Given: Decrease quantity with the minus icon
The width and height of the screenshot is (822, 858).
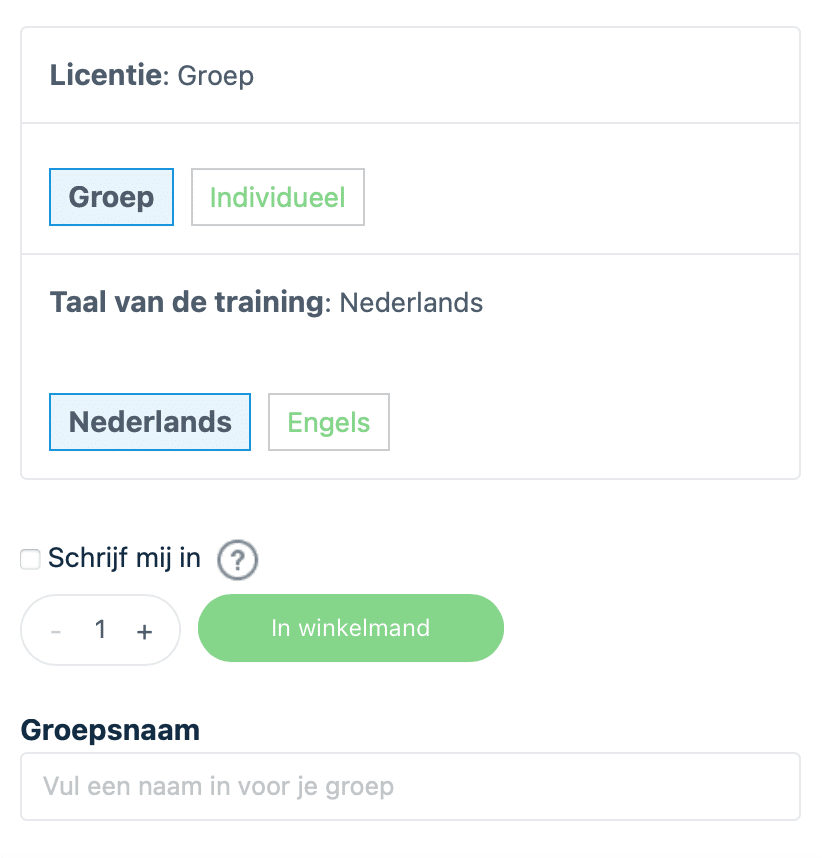Looking at the screenshot, I should (x=56, y=631).
